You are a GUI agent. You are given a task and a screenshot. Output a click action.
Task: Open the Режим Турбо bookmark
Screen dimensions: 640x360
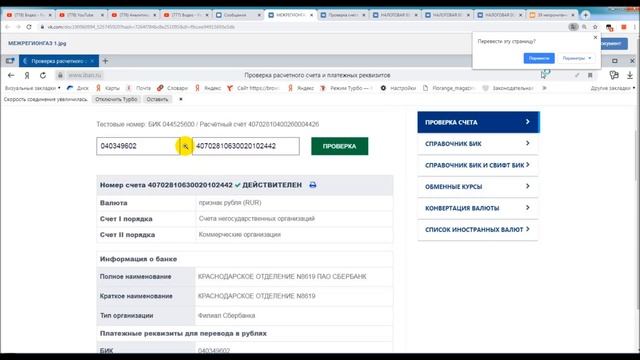click(x=346, y=88)
